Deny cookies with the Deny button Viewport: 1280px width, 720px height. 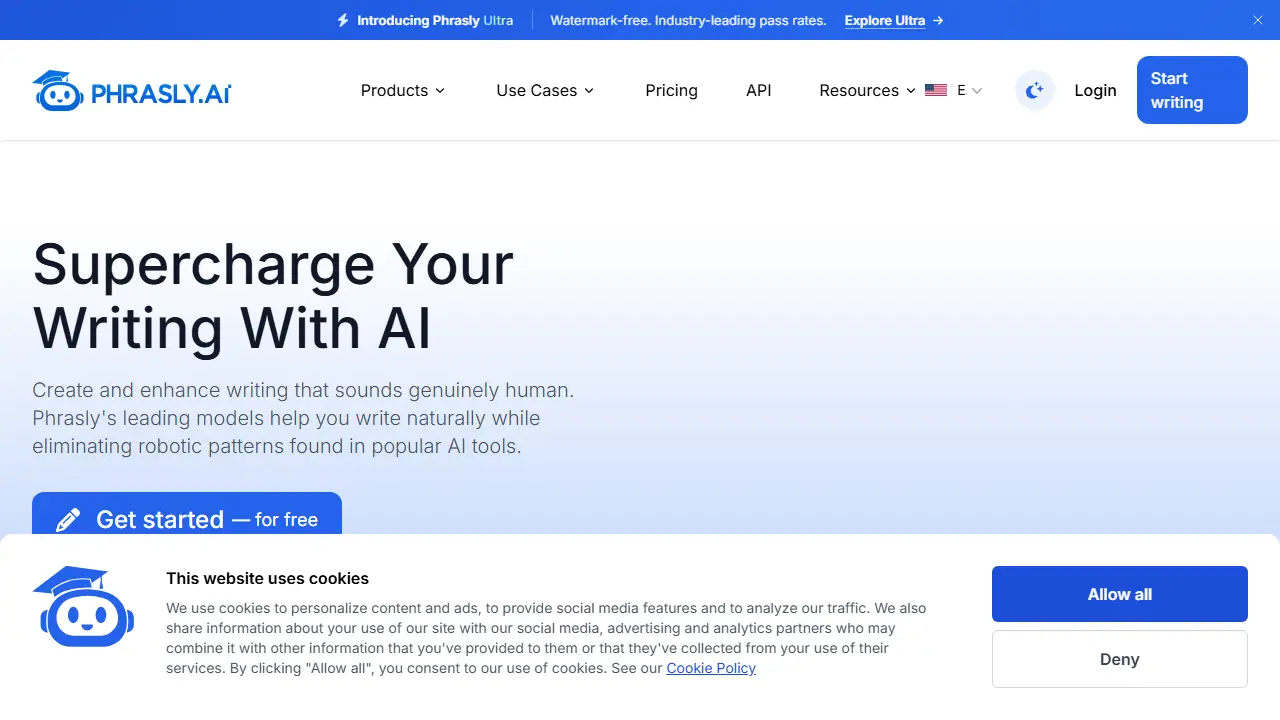pos(1120,659)
